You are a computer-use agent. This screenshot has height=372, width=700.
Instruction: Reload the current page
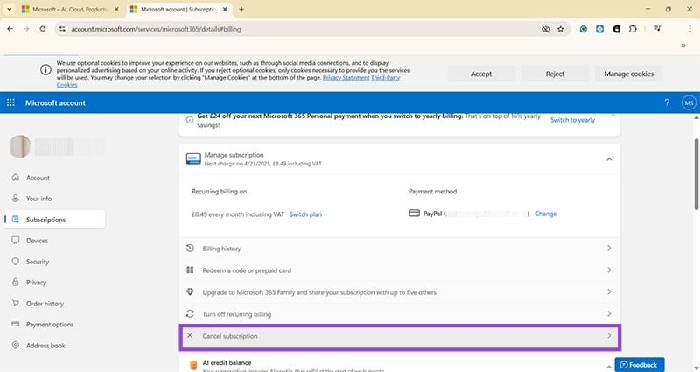point(42,29)
